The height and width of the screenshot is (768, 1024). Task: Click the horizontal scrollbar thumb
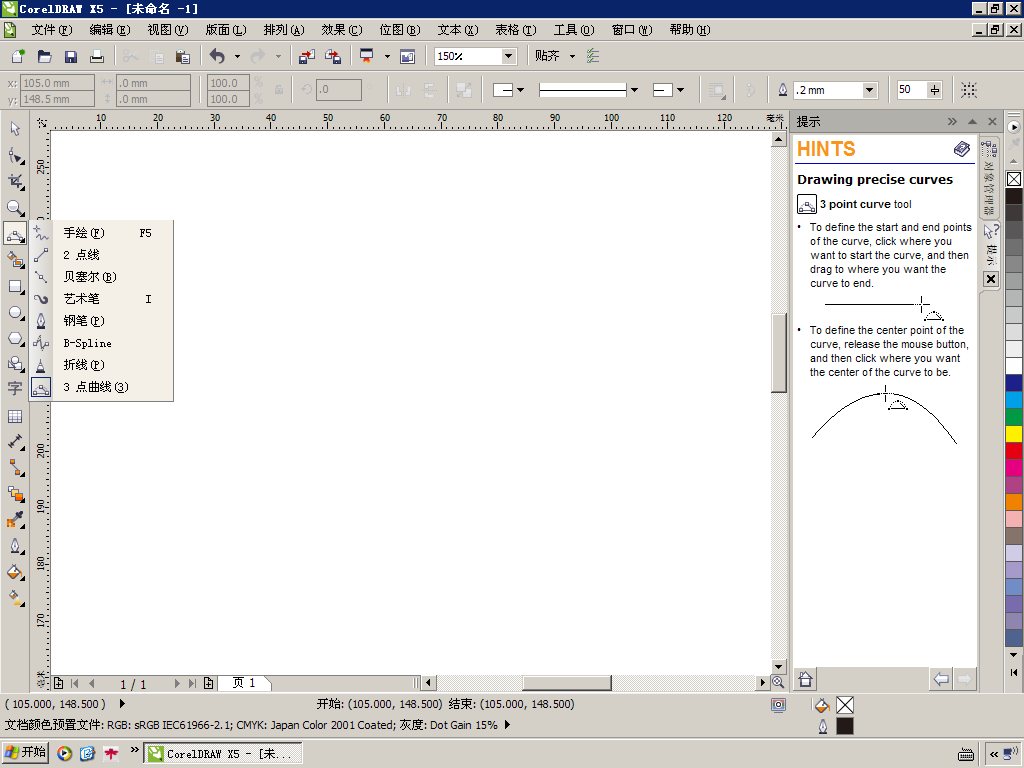coord(567,683)
